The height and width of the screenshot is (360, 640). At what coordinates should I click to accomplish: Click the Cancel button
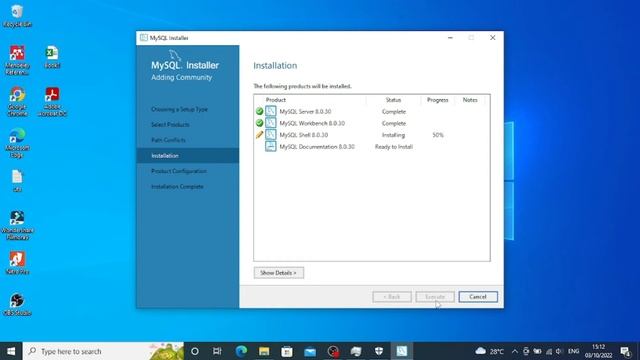point(478,297)
